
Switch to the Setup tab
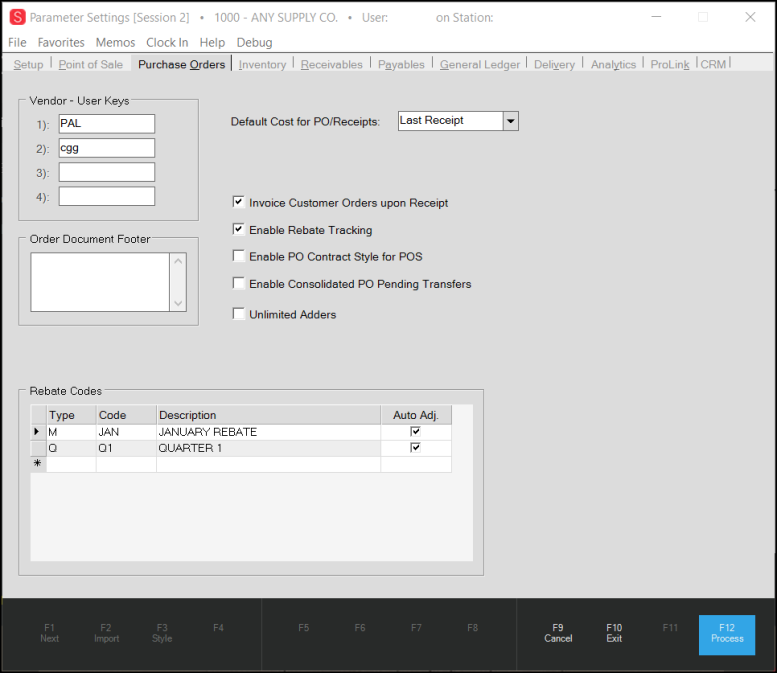click(x=28, y=64)
